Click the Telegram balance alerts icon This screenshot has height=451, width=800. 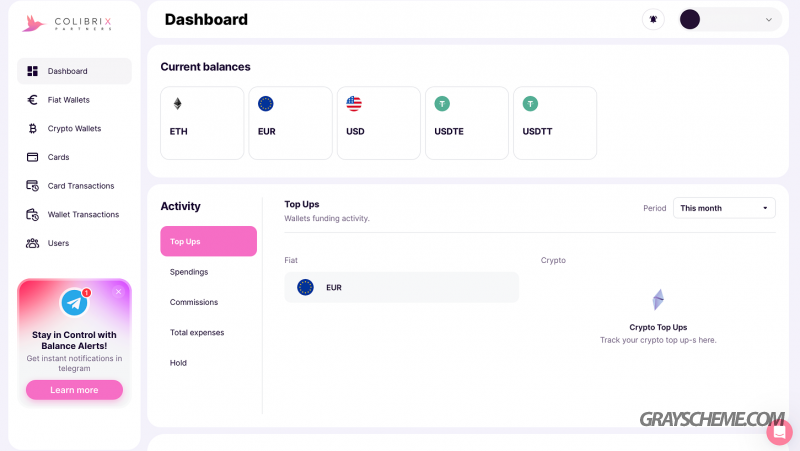click(x=74, y=303)
